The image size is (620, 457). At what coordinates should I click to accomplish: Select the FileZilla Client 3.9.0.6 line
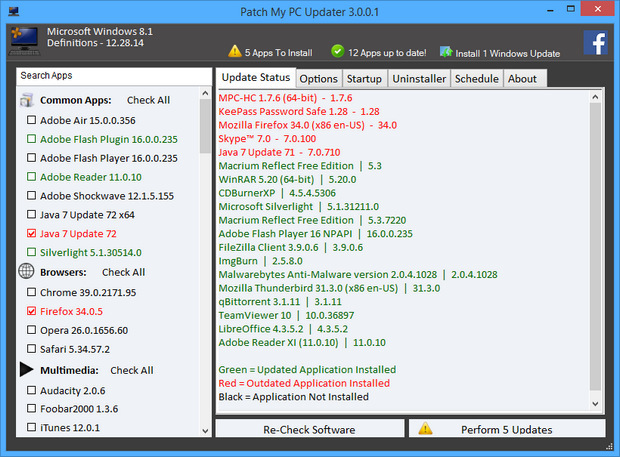tap(291, 247)
